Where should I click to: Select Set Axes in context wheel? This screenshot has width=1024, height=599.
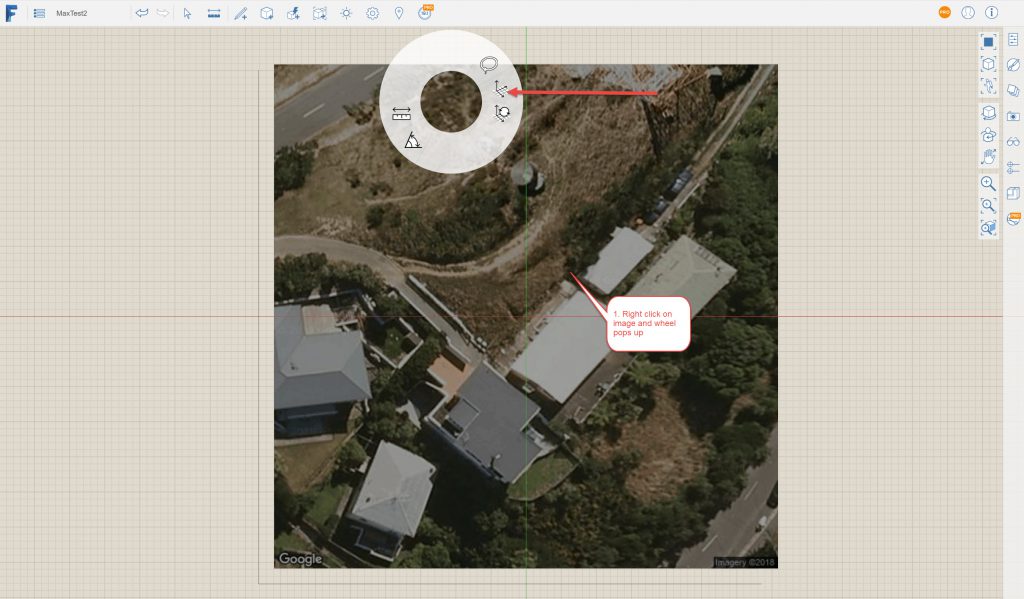[x=500, y=90]
